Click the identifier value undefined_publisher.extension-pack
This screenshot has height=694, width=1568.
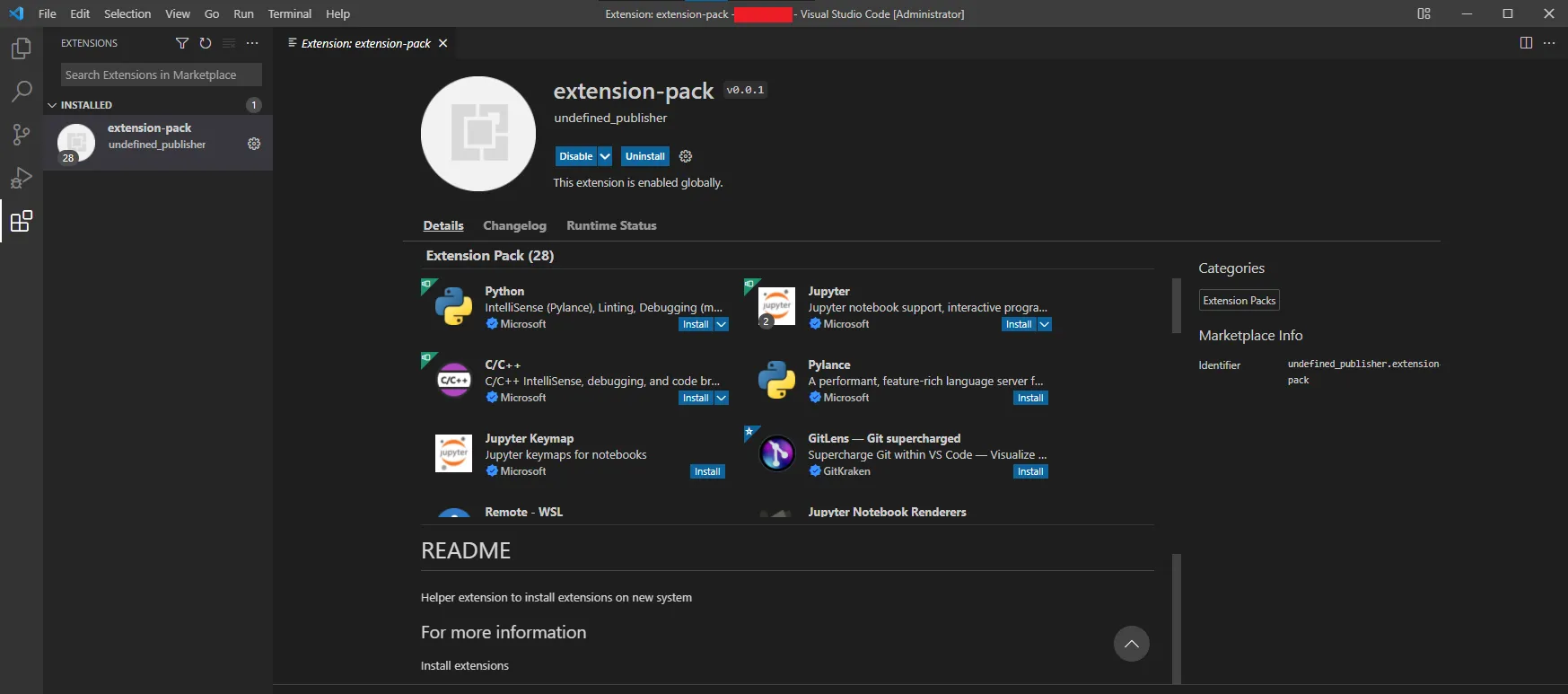coord(1363,372)
